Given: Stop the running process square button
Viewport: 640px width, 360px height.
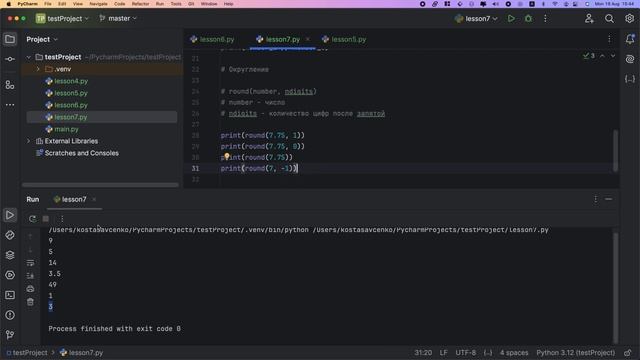Looking at the screenshot, I should (x=46, y=219).
